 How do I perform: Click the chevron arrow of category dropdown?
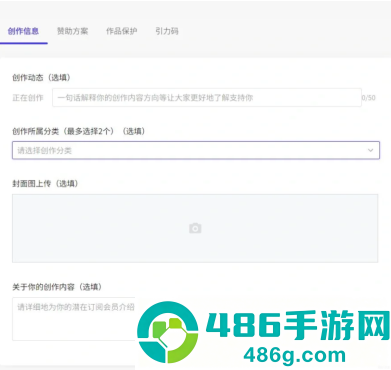(370, 150)
